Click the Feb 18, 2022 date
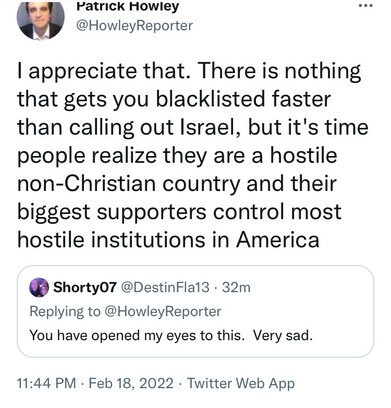 tap(131, 383)
